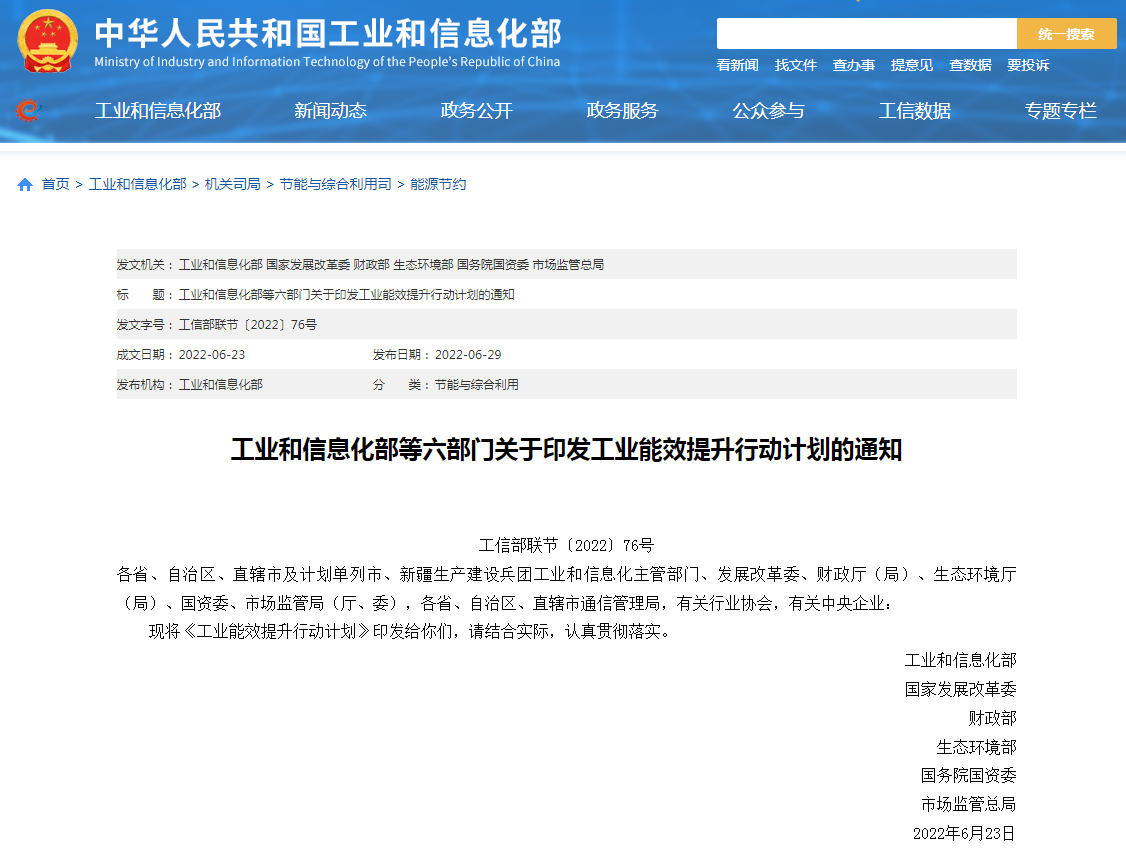Open the 要投诉 quick link
This screenshot has height=867, width=1126.
pyautogui.click(x=1028, y=65)
